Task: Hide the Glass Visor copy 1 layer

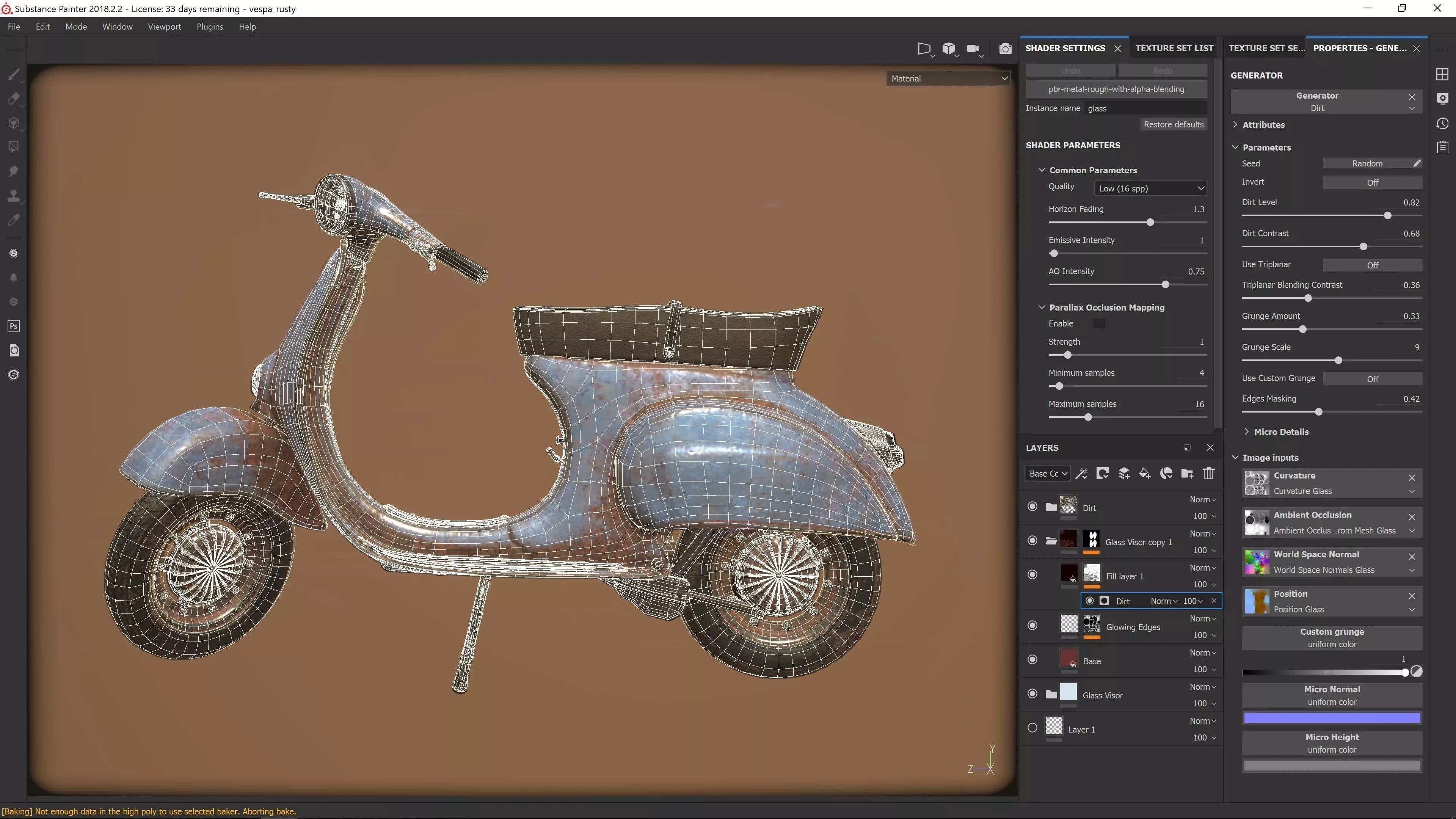Action: click(1032, 540)
